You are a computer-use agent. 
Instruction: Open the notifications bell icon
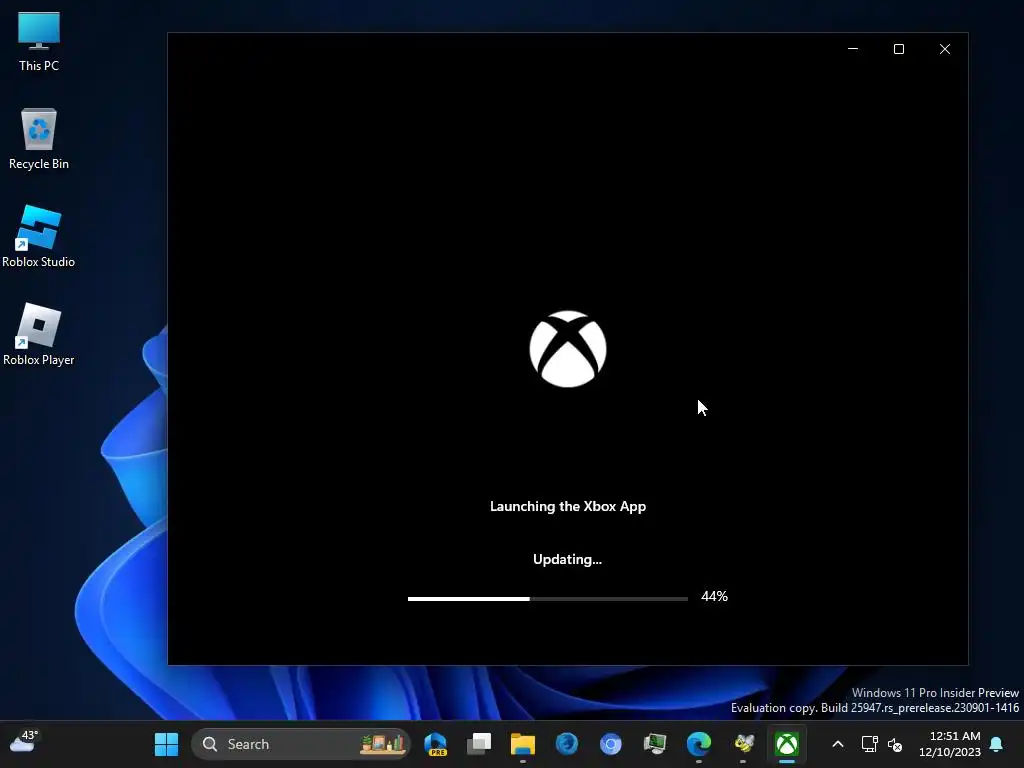click(997, 744)
